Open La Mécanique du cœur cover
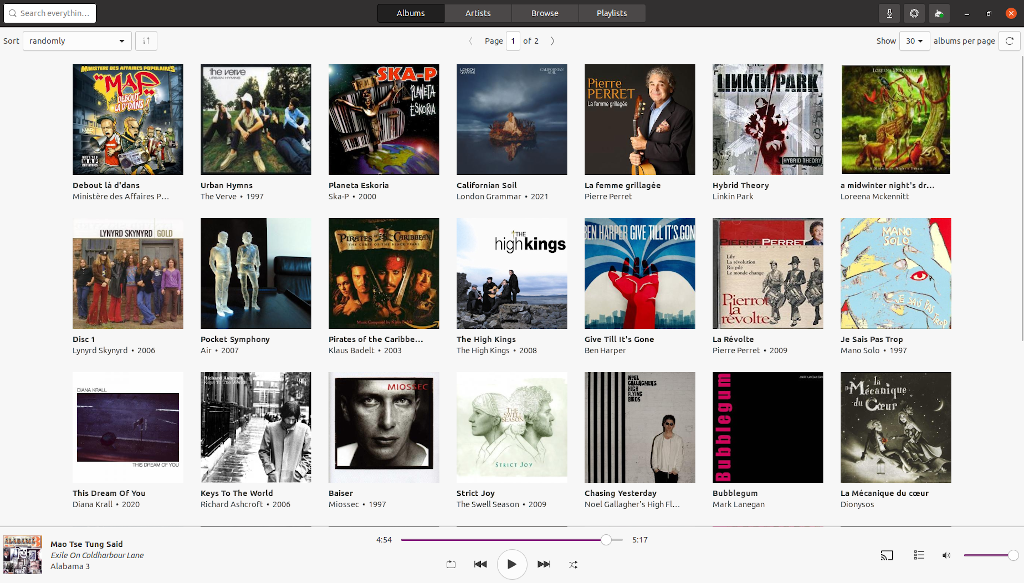The height and width of the screenshot is (583, 1024). pos(896,428)
